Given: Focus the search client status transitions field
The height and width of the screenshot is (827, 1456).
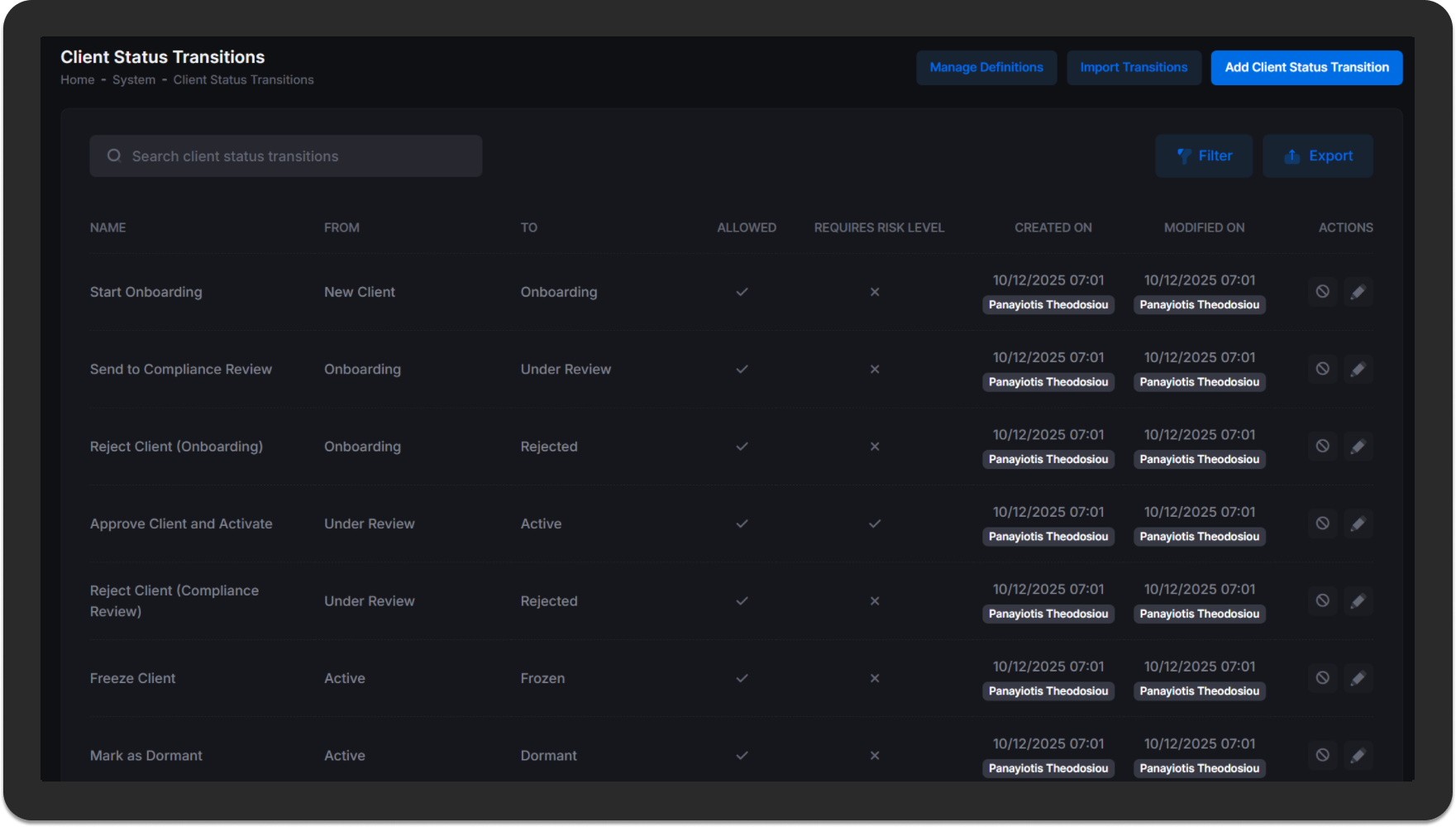Looking at the screenshot, I should (x=298, y=156).
